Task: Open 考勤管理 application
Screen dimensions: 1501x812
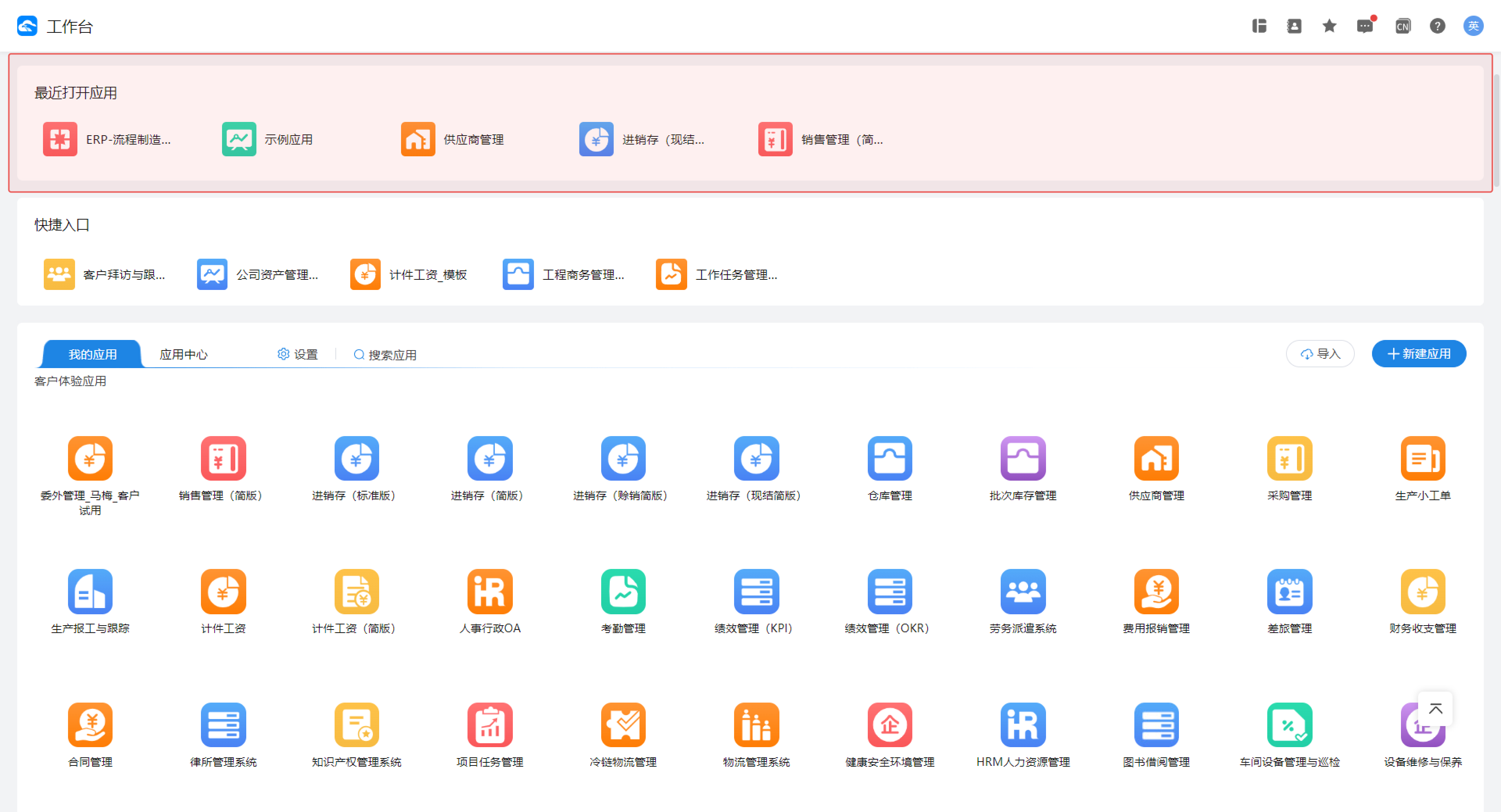Action: coord(623,592)
